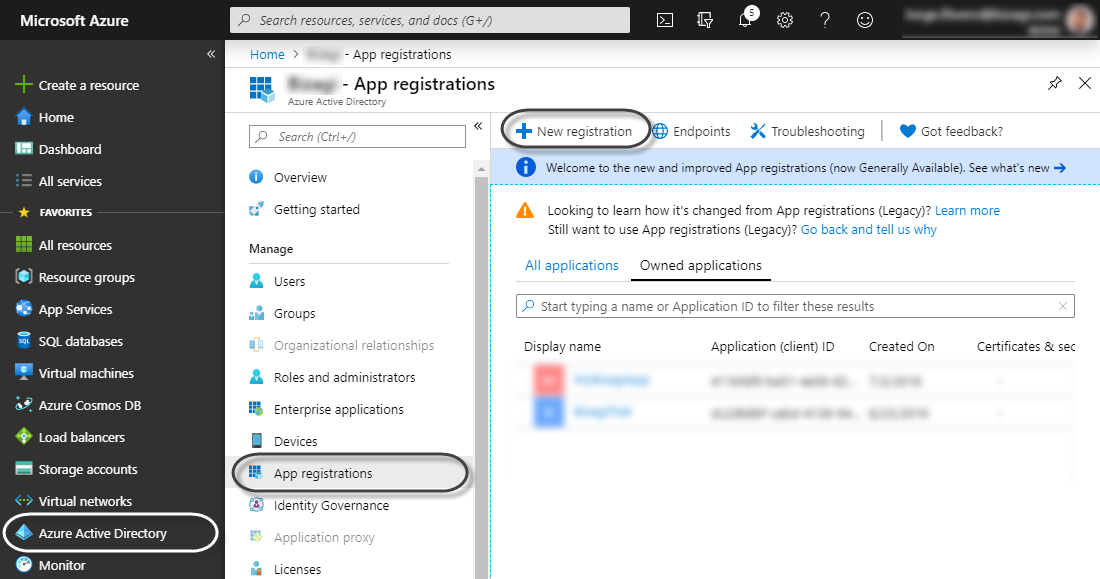The height and width of the screenshot is (579, 1100).
Task: Go to Home in sidebar
Action: pos(45,117)
